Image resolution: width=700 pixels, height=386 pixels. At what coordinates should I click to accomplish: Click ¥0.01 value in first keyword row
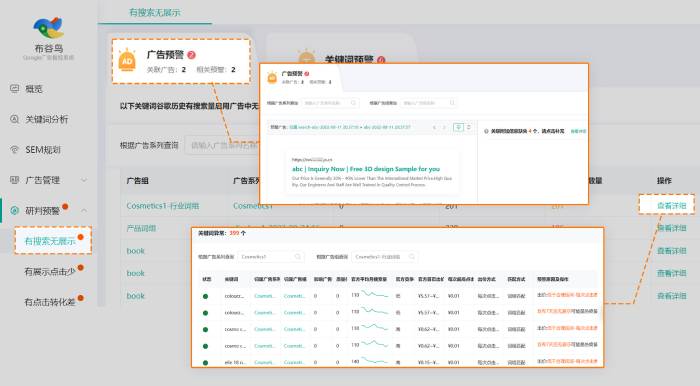coord(454,296)
